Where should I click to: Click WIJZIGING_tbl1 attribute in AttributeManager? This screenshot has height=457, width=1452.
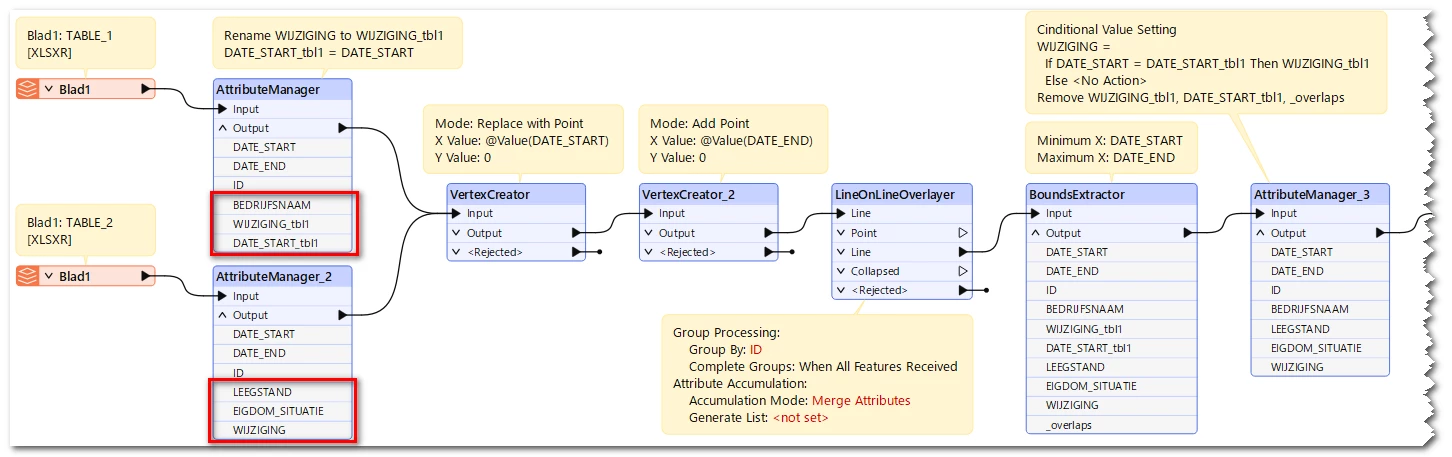[x=282, y=223]
